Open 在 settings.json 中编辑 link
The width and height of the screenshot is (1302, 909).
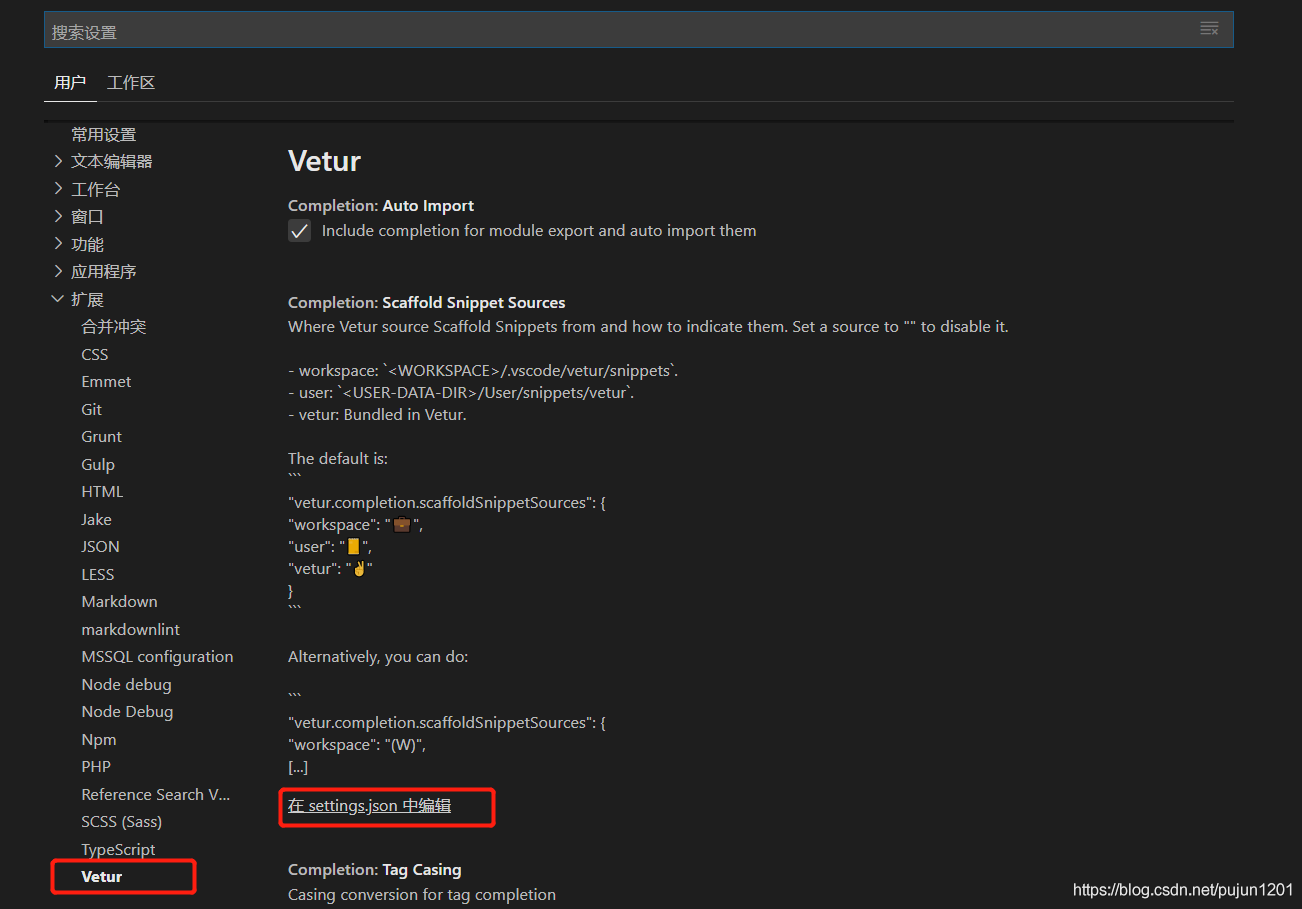(369, 805)
